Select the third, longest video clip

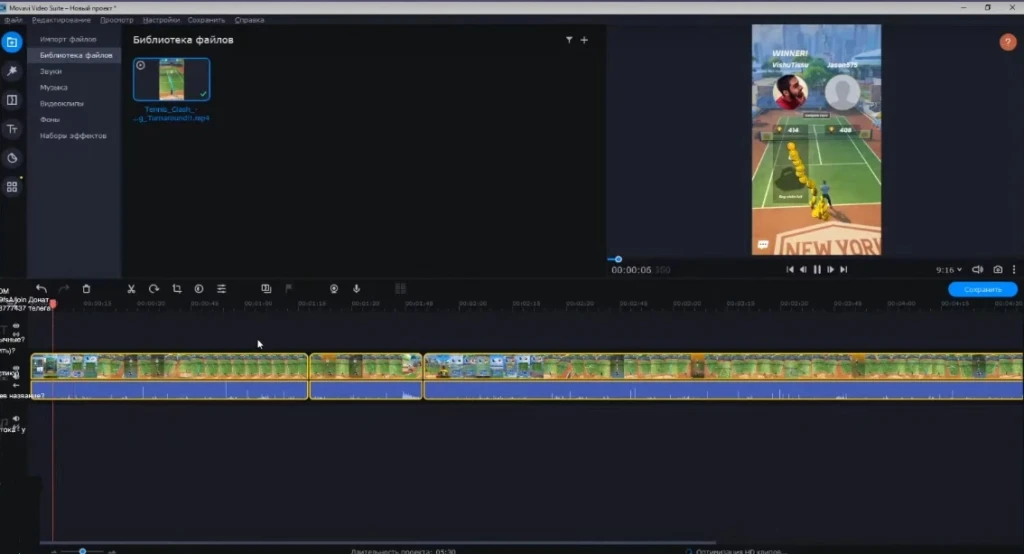pyautogui.click(x=724, y=367)
